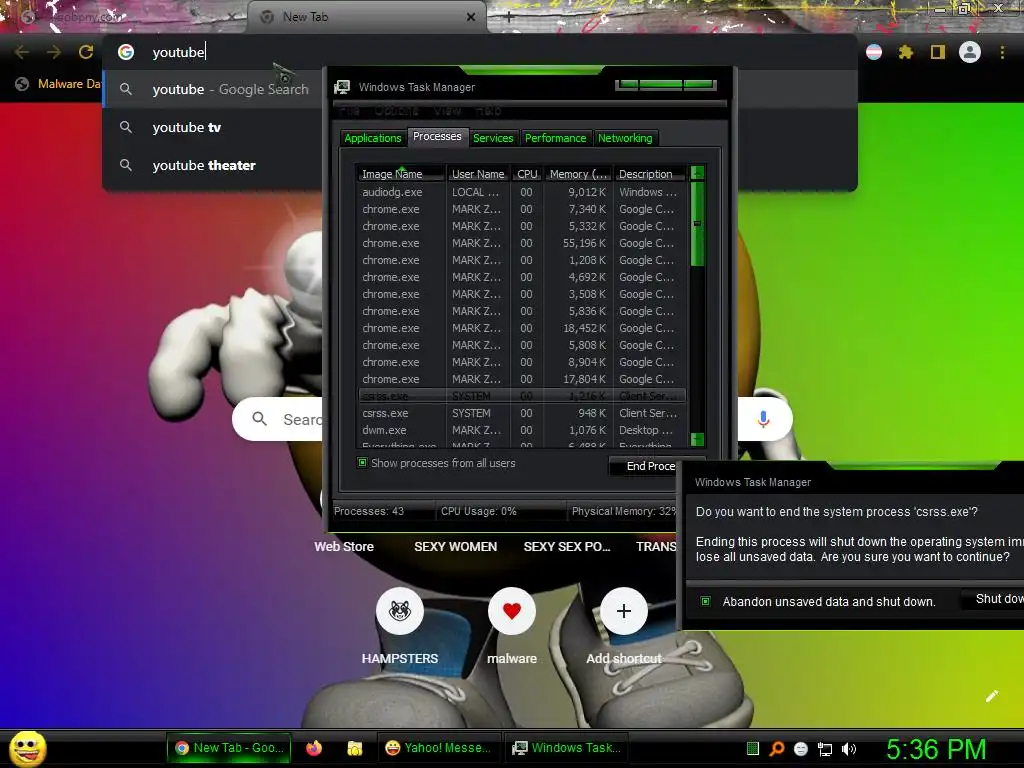The width and height of the screenshot is (1024, 768).
Task: Select the audiodg.exe process row
Action: 521,192
